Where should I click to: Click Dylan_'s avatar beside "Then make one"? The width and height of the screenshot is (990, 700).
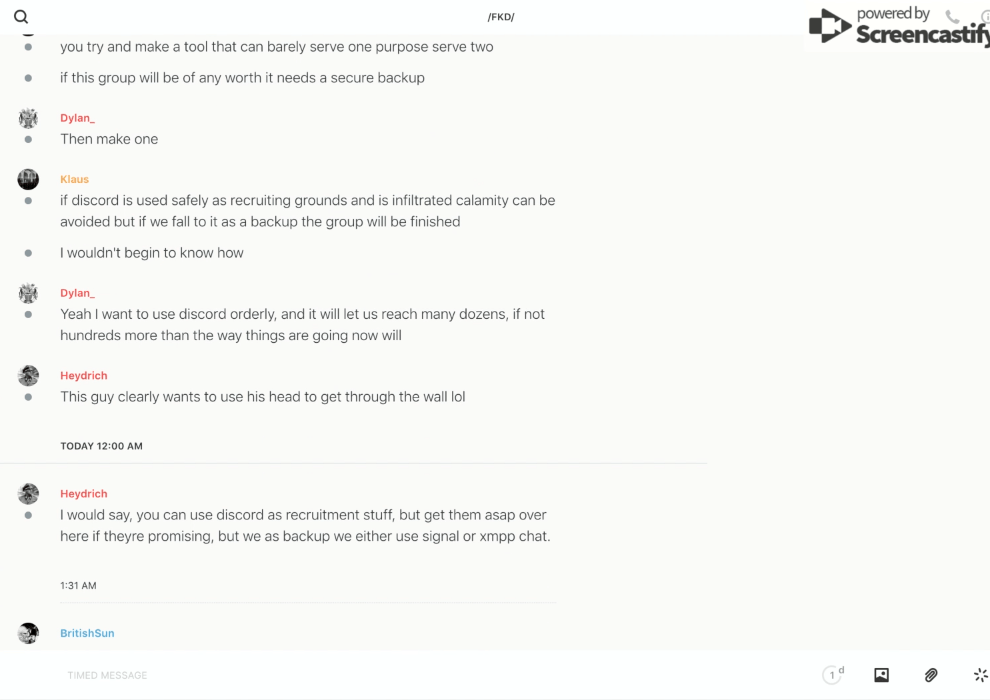(28, 118)
